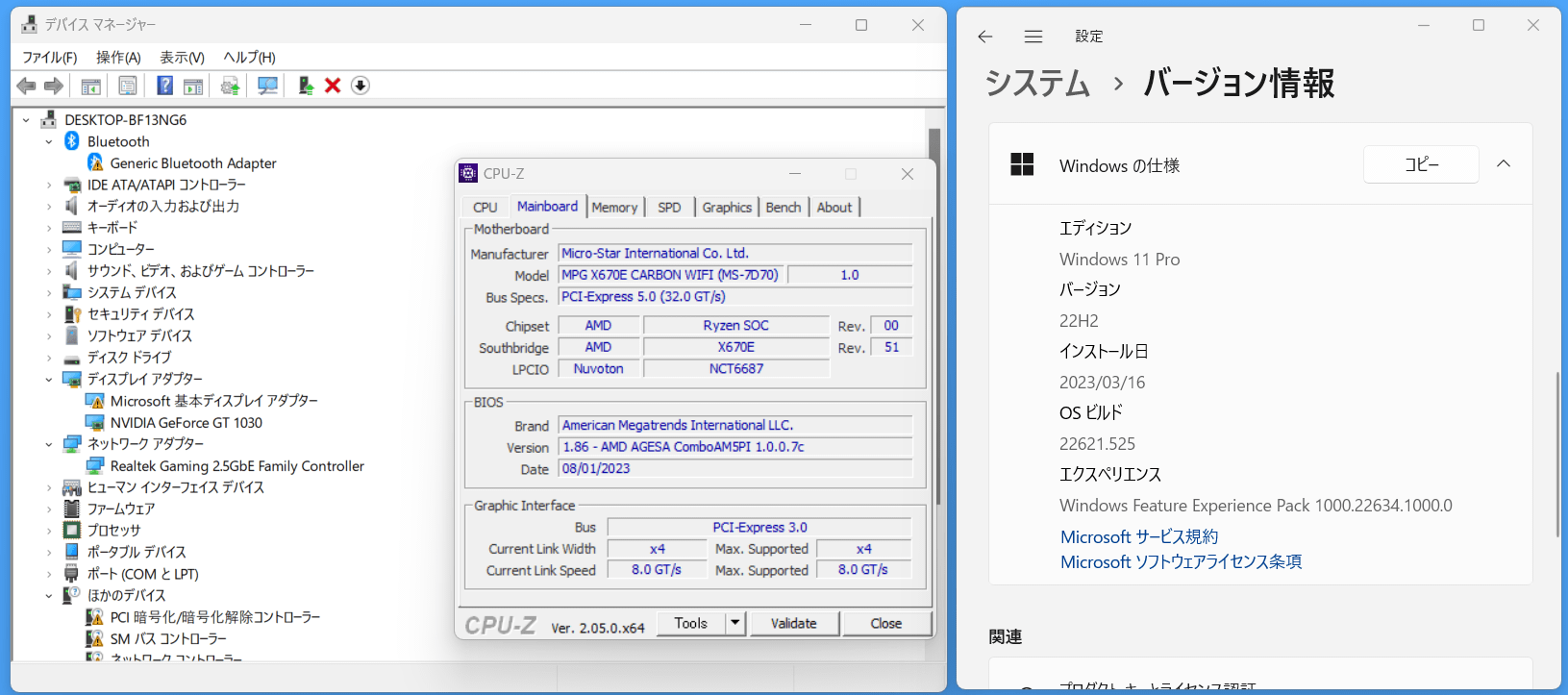1568x695 pixels.
Task: Click the NVIDIA GeForce GT 1030 device icon
Action: click(95, 422)
